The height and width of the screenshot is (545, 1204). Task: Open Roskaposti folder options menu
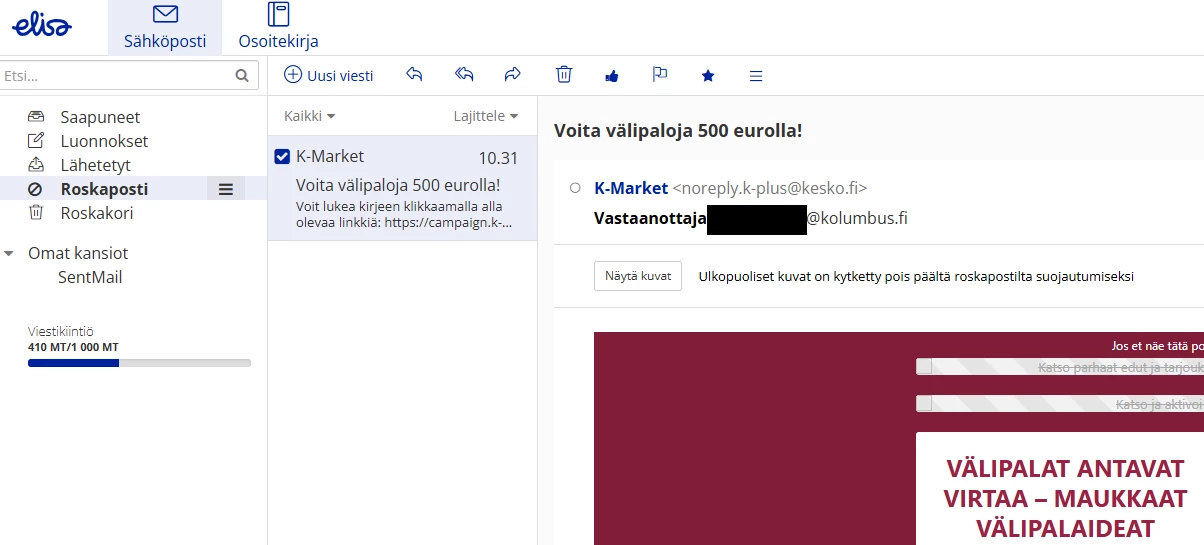tap(226, 189)
